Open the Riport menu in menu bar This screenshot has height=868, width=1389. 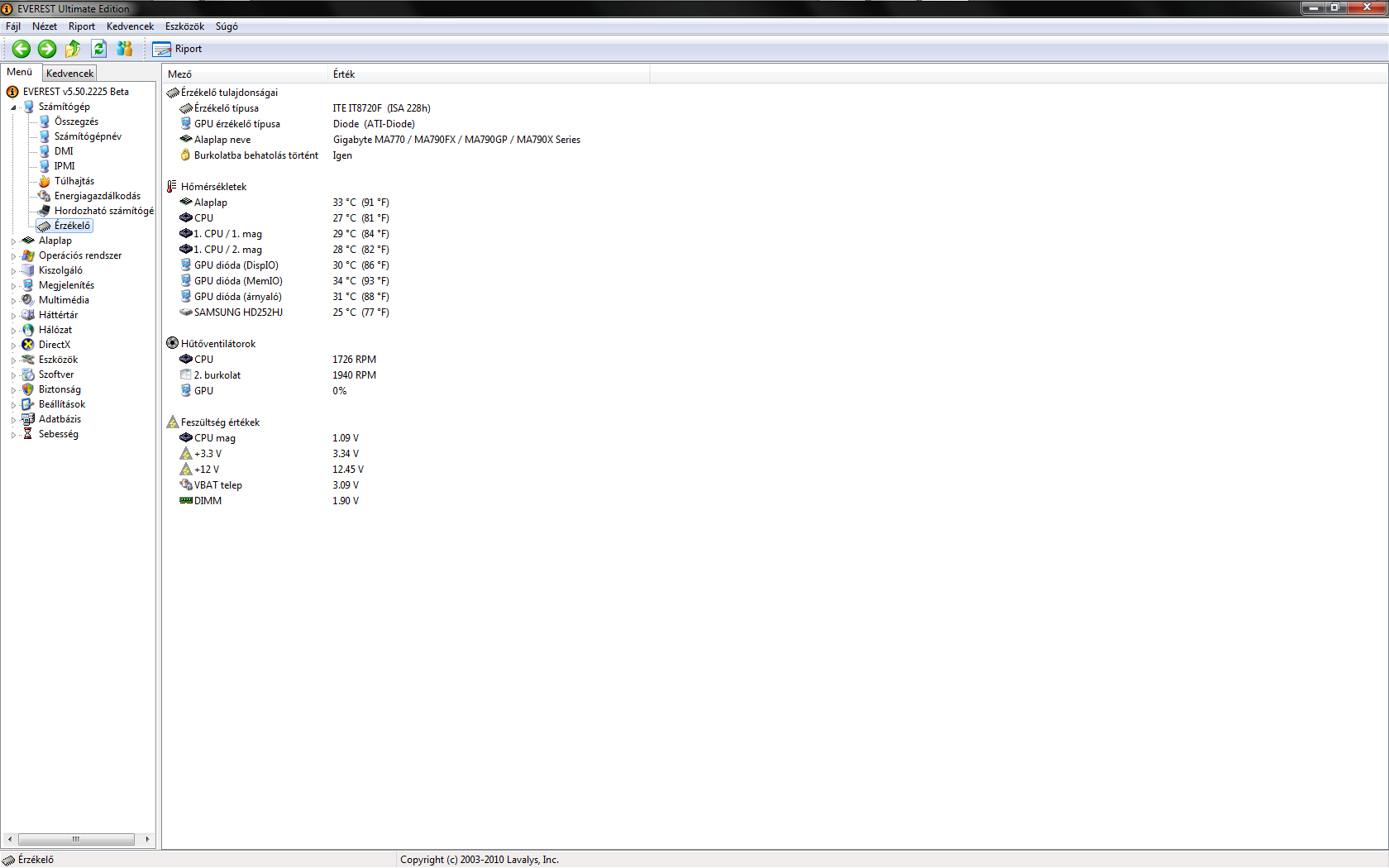click(x=82, y=26)
